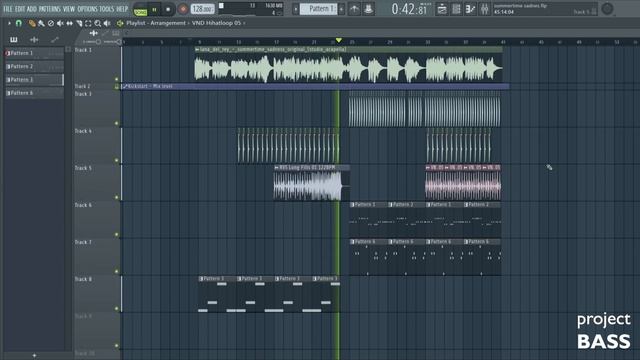Toggle Track 3 mute dot
Image resolution: width=640 pixels, height=360 pixels.
pyautogui.click(x=116, y=123)
